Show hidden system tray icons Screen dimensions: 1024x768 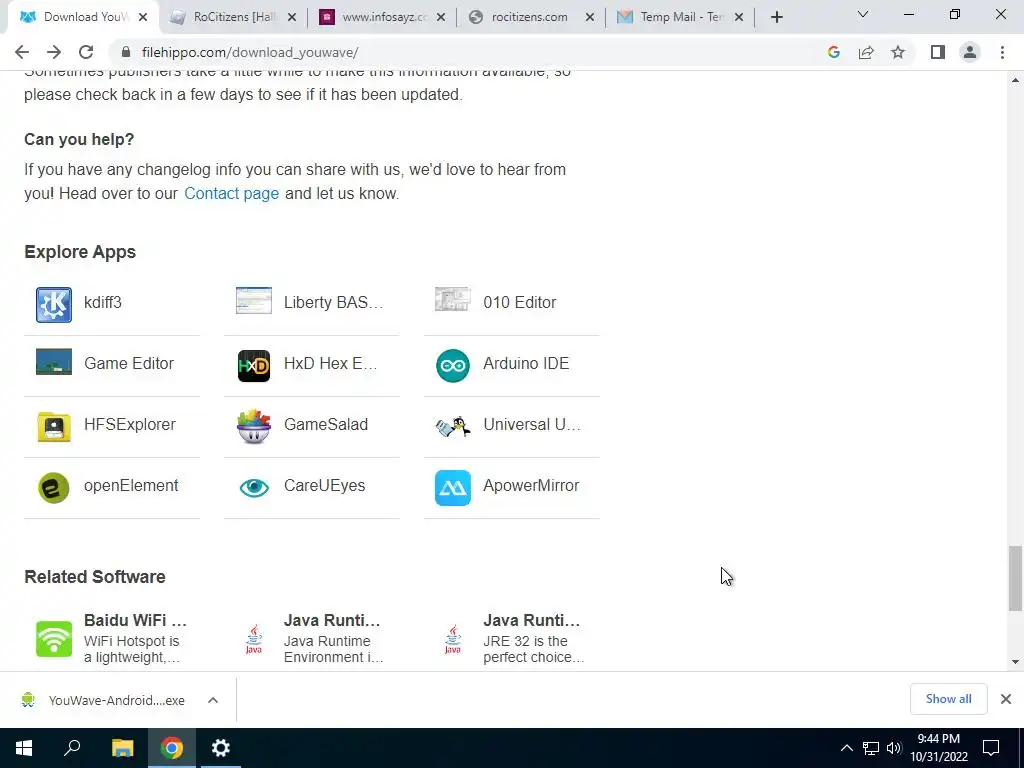[x=846, y=748]
